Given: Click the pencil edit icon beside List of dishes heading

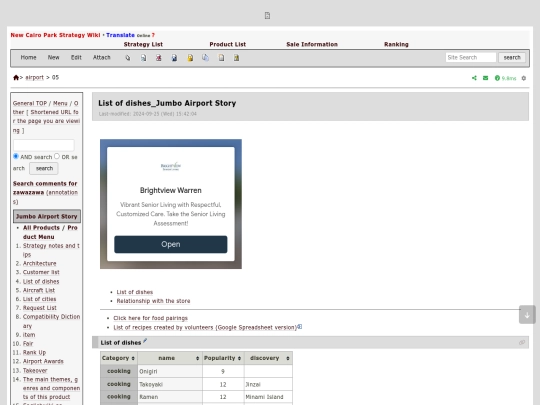Looking at the screenshot, I should (145, 341).
